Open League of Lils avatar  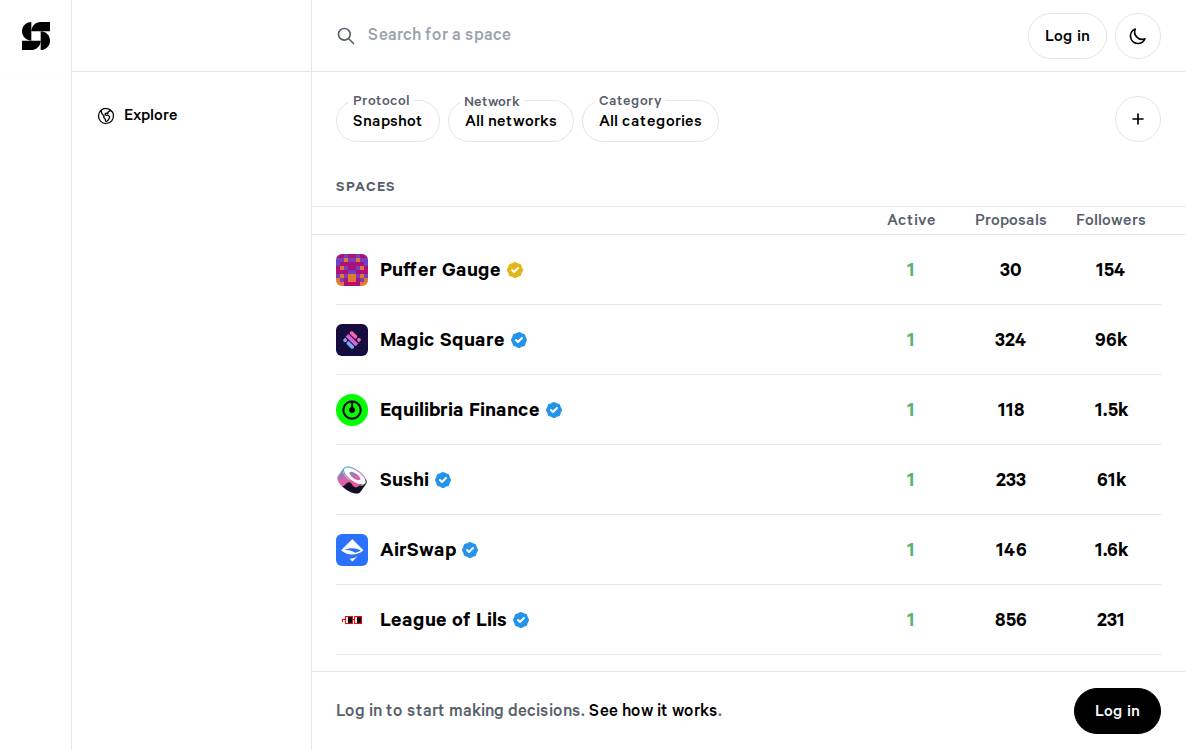click(352, 620)
